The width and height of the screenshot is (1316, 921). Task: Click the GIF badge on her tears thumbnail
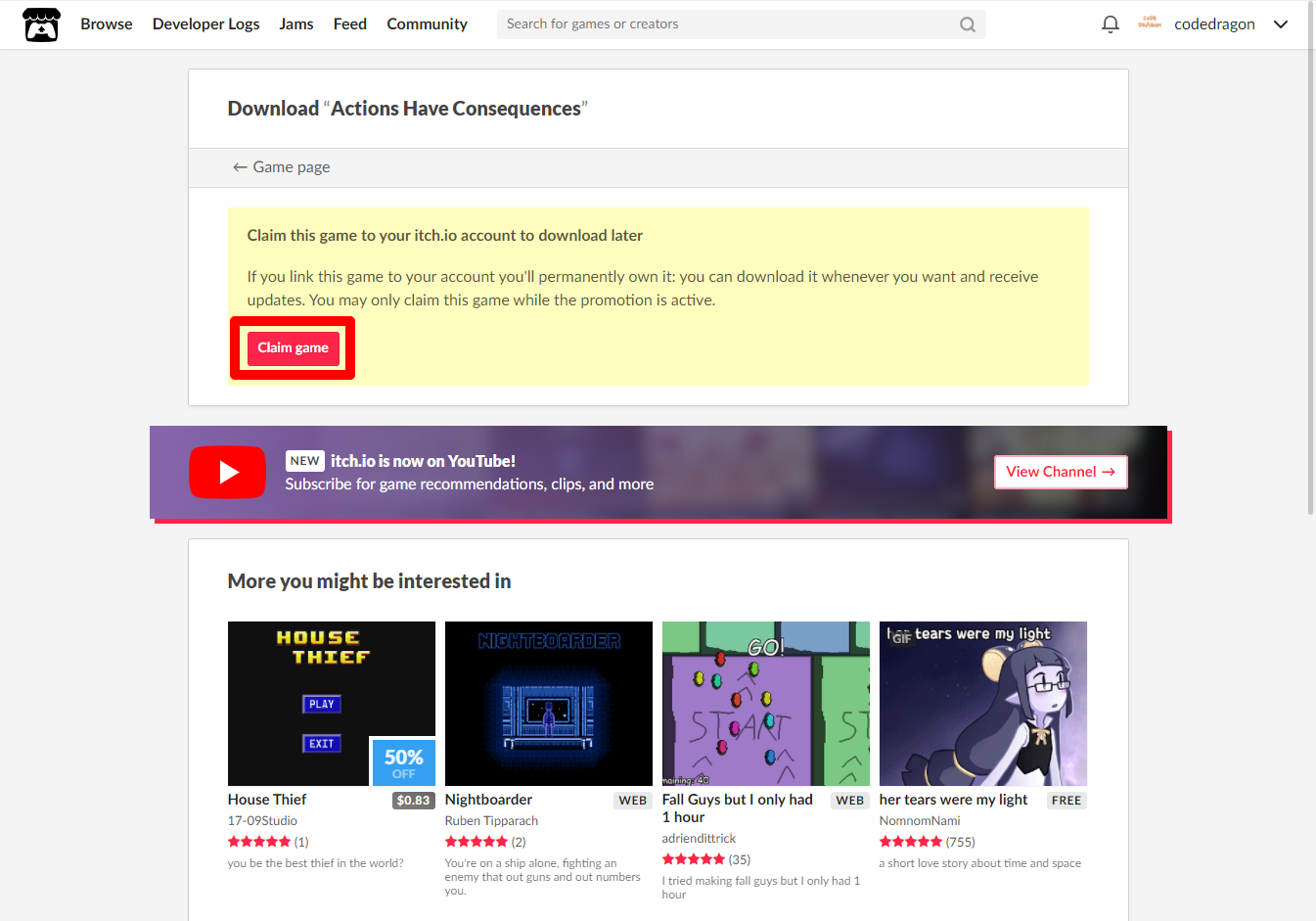901,637
